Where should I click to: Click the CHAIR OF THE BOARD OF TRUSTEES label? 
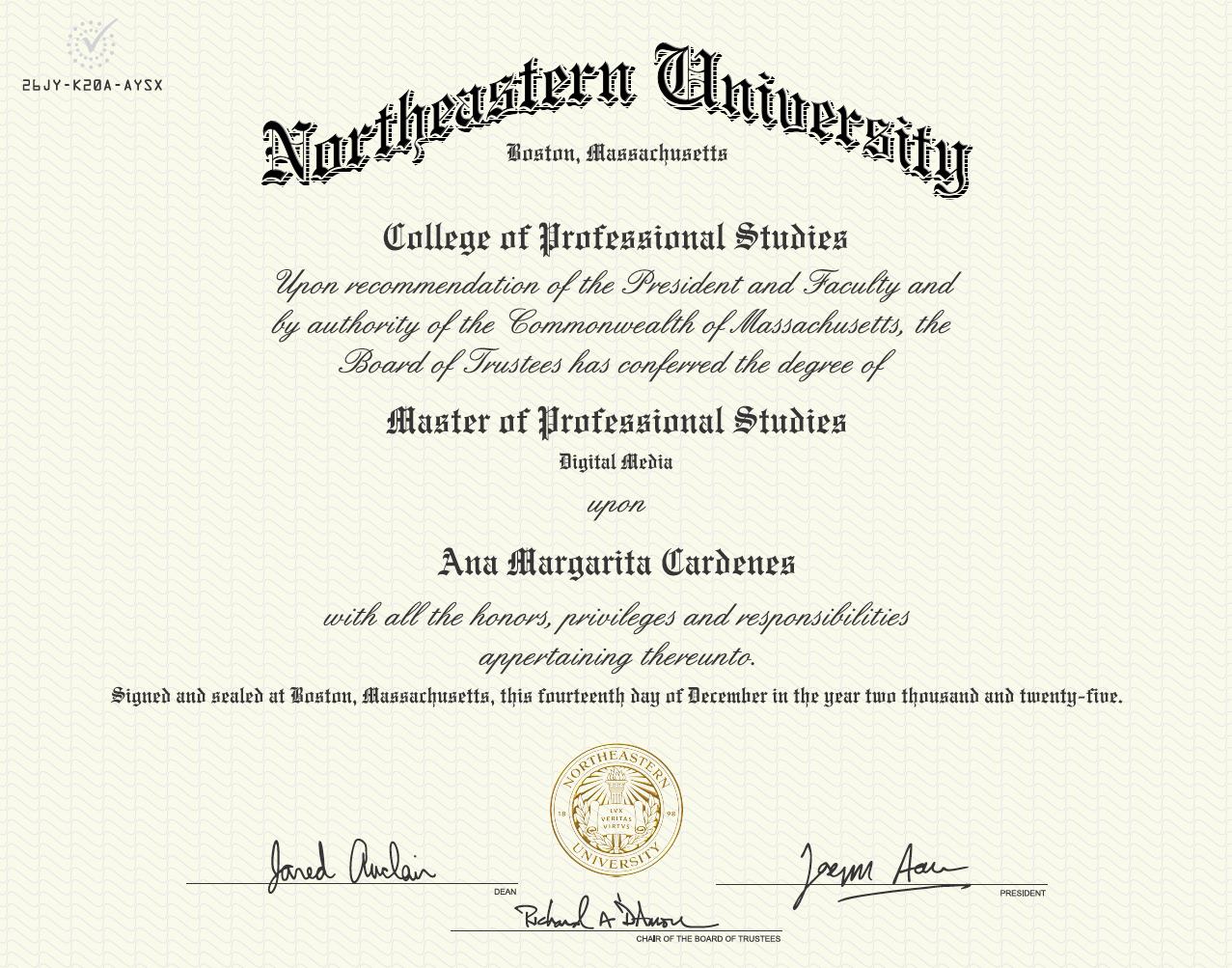point(708,939)
